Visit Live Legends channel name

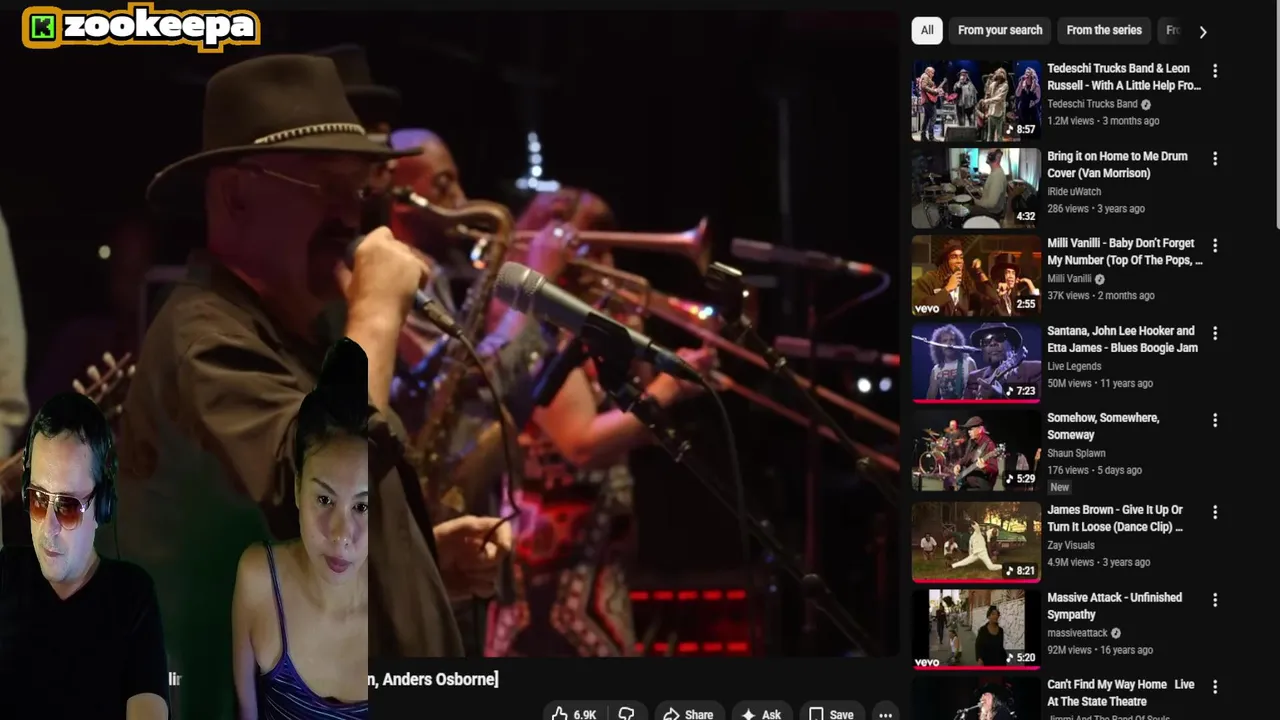(1076, 366)
